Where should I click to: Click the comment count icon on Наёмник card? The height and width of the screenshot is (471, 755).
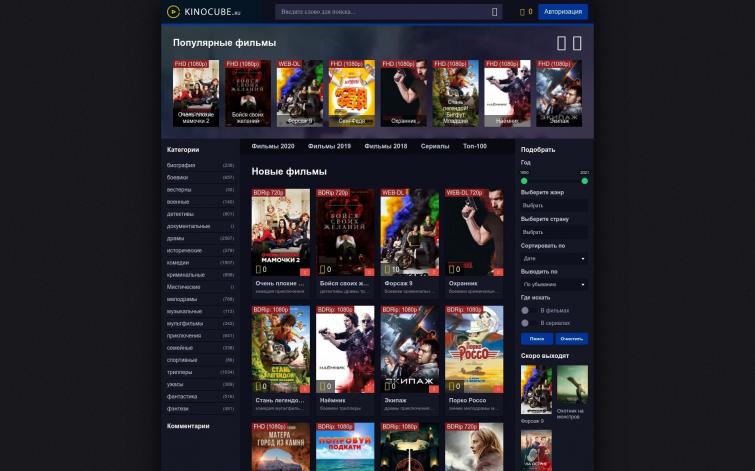323,386
